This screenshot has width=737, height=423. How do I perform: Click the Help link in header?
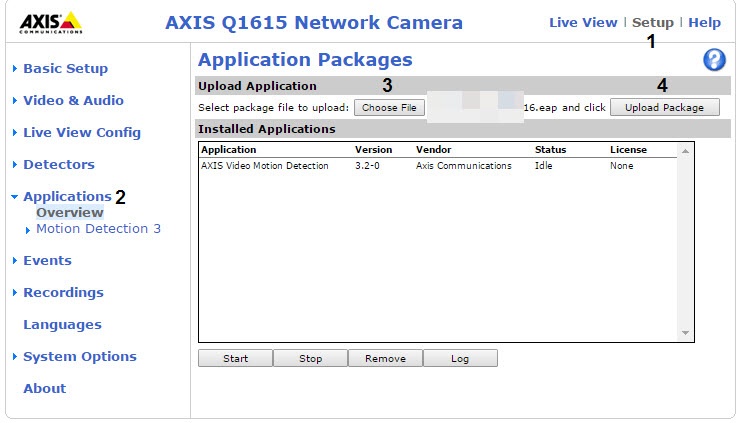tap(704, 23)
